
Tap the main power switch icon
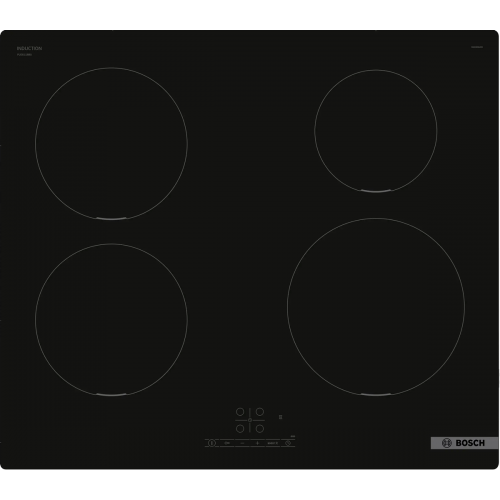tap(212, 443)
